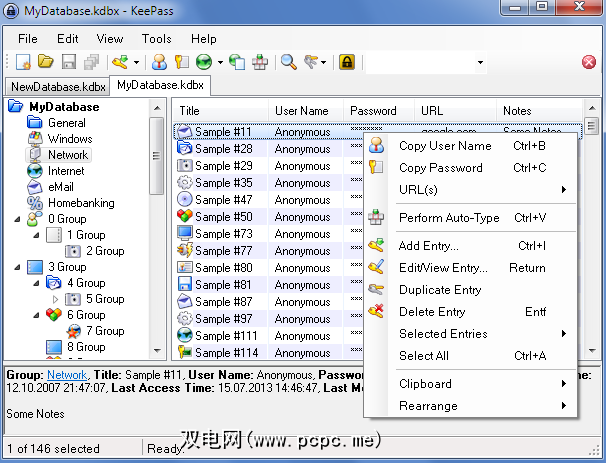Open the Clipboard submenu
This screenshot has height=463, width=606.
pos(471,384)
